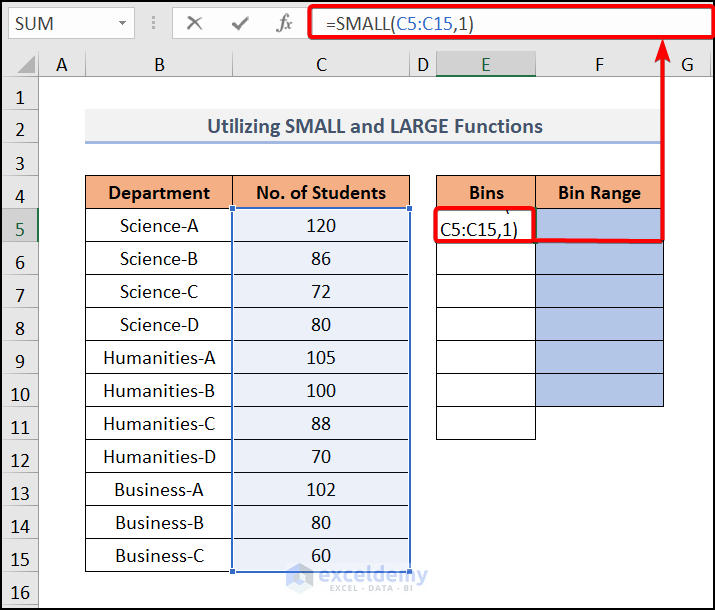Viewport: 715px width, 610px height.
Task: Click the 'Bins' header cell
Action: 486,192
